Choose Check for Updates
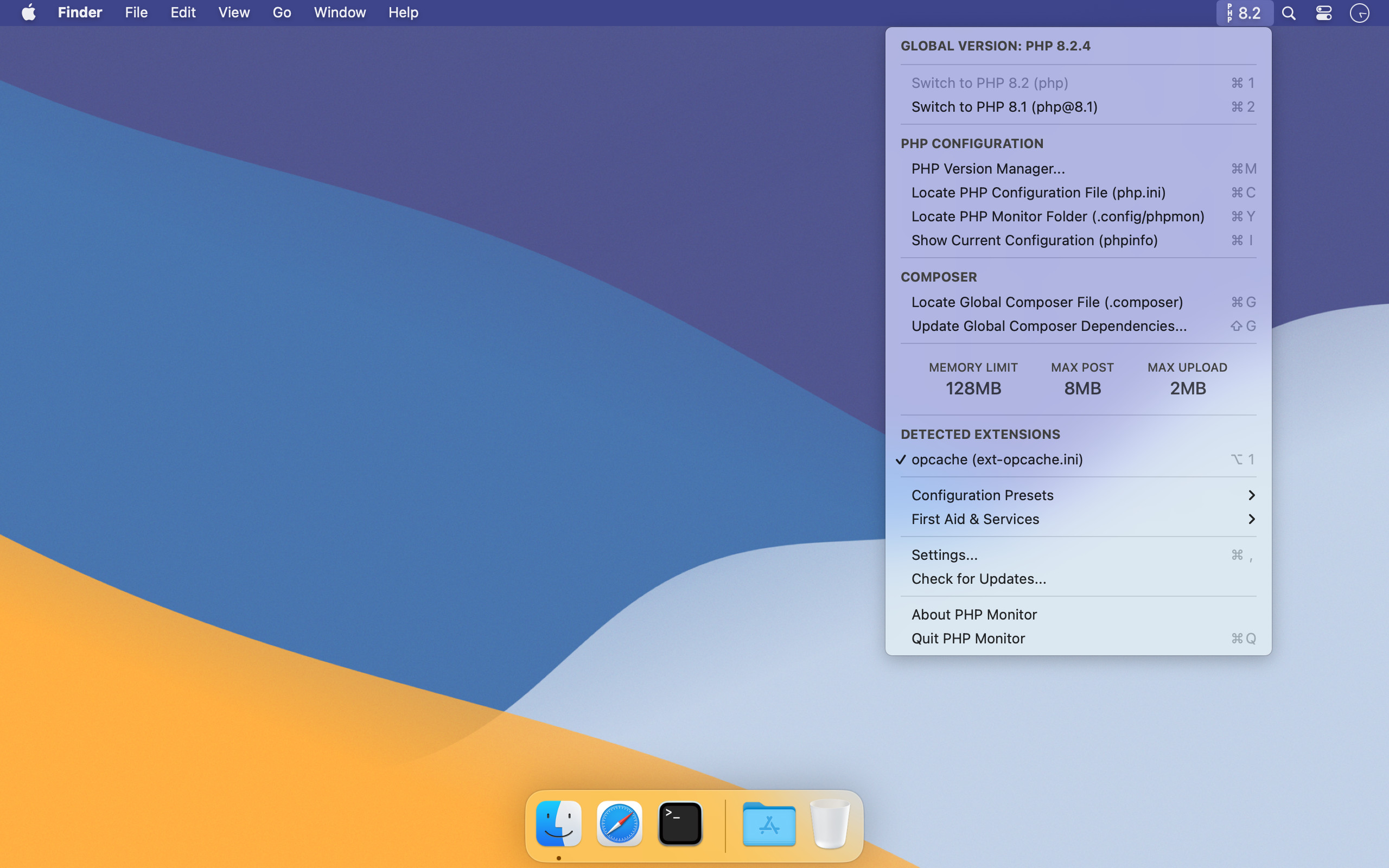 (x=1079, y=579)
